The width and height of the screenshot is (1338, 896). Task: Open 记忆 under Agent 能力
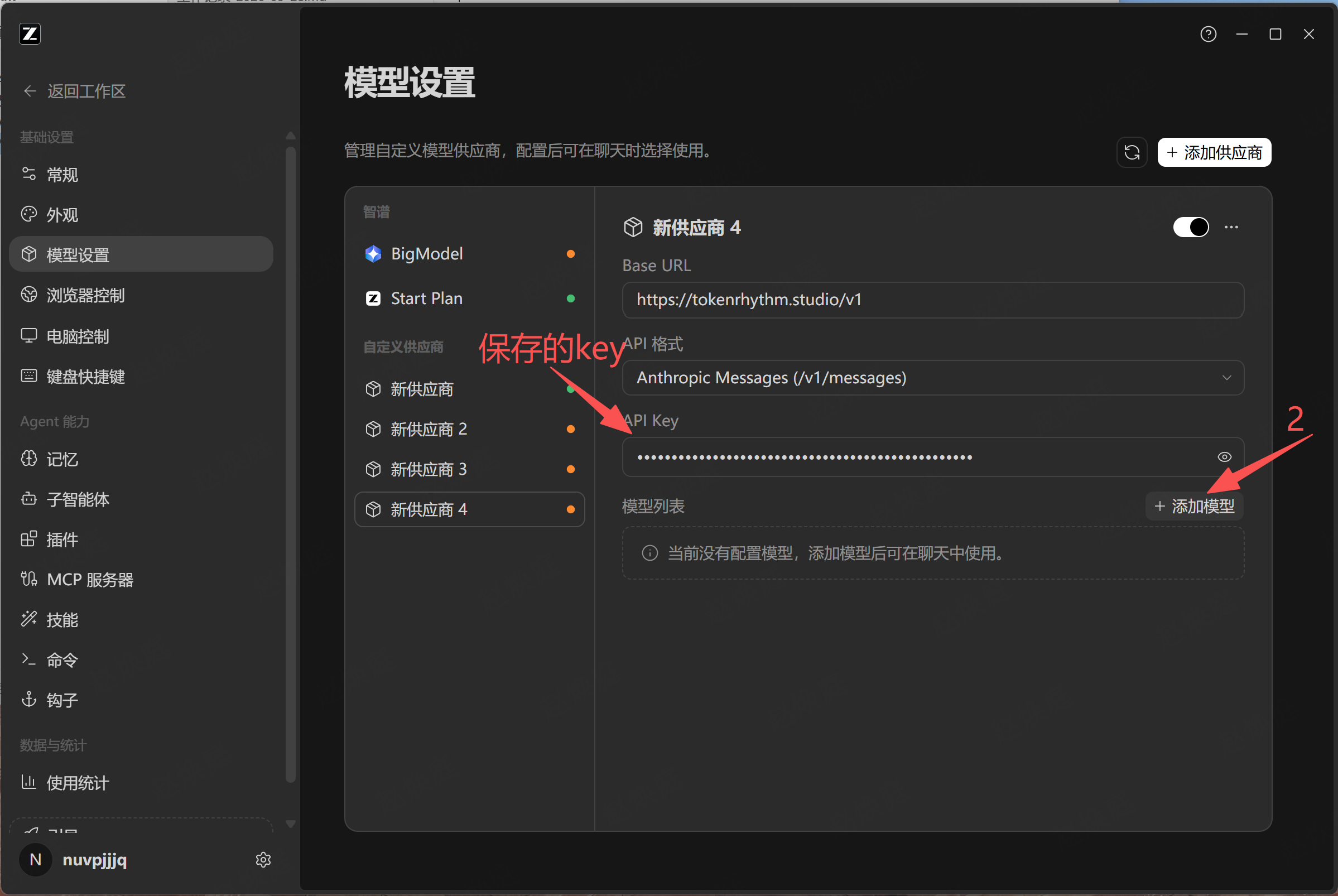(141, 459)
